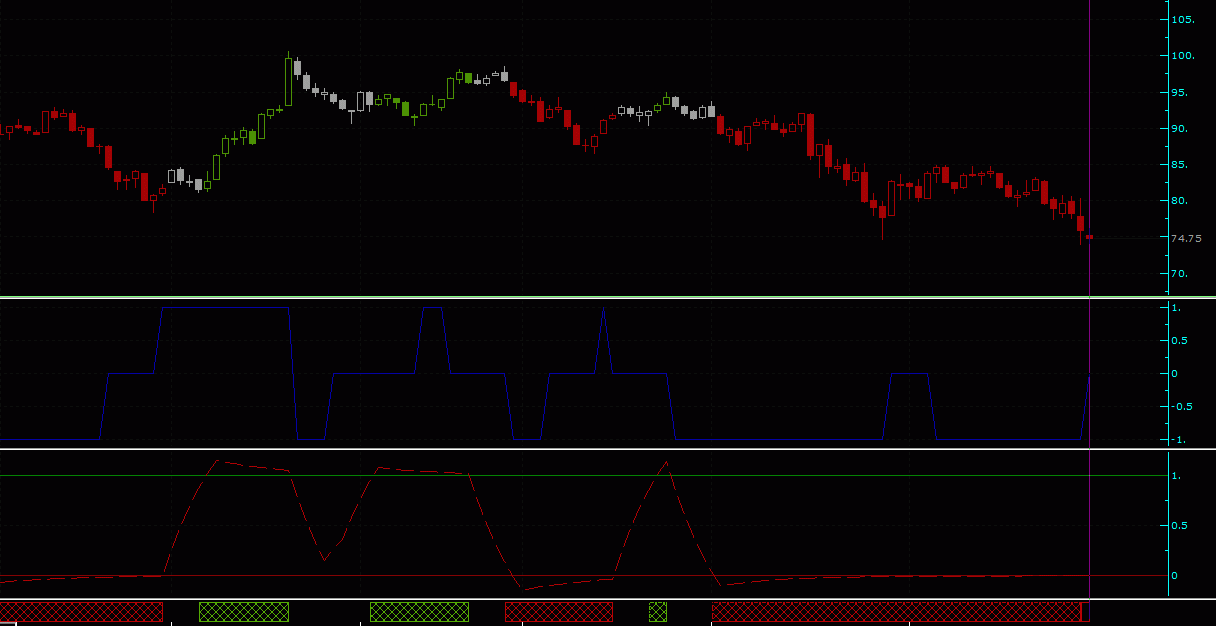The width and height of the screenshot is (1216, 626).
Task: Click the 90. price axis label
Action: click(x=1180, y=129)
